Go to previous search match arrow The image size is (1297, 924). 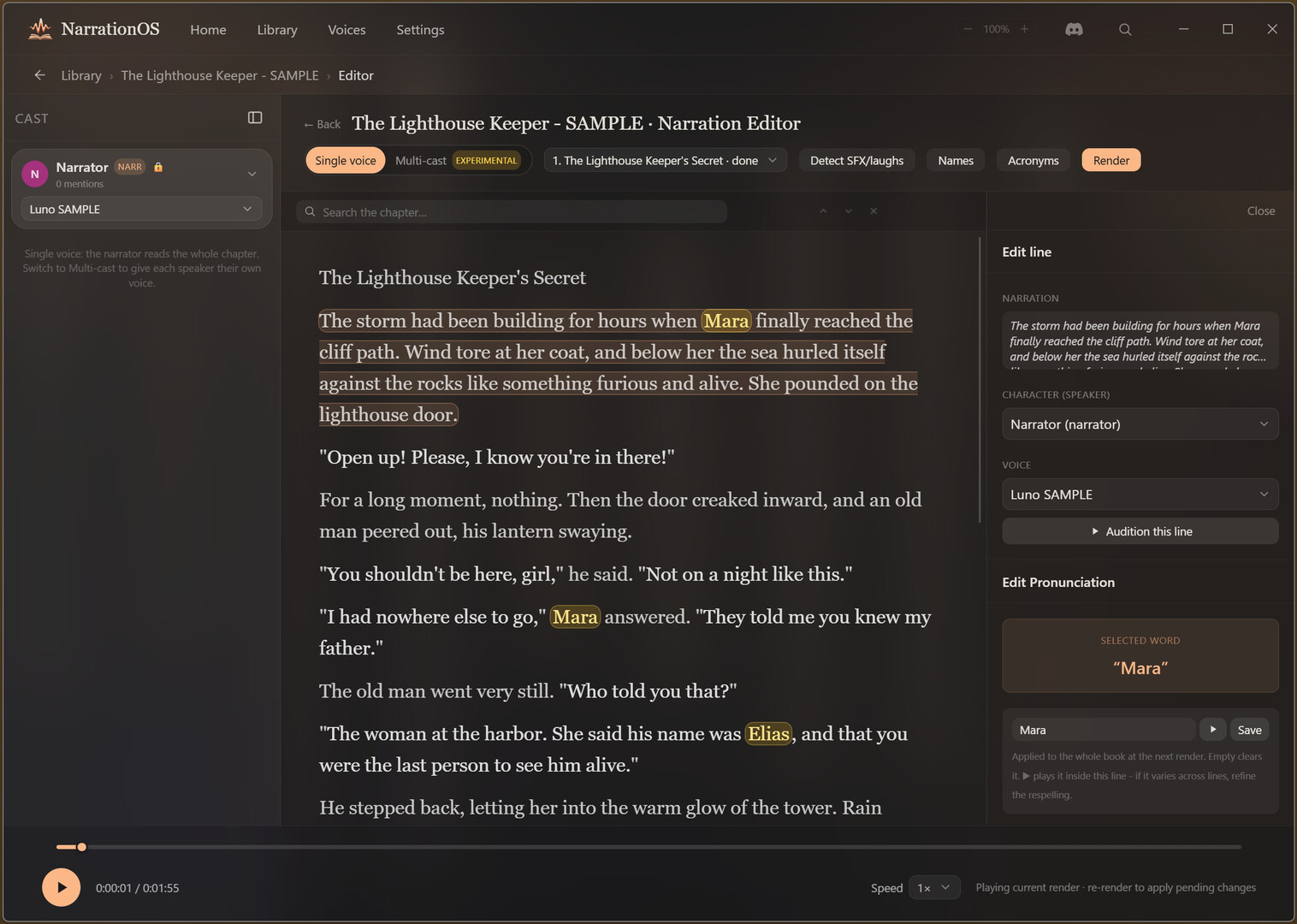(x=823, y=211)
